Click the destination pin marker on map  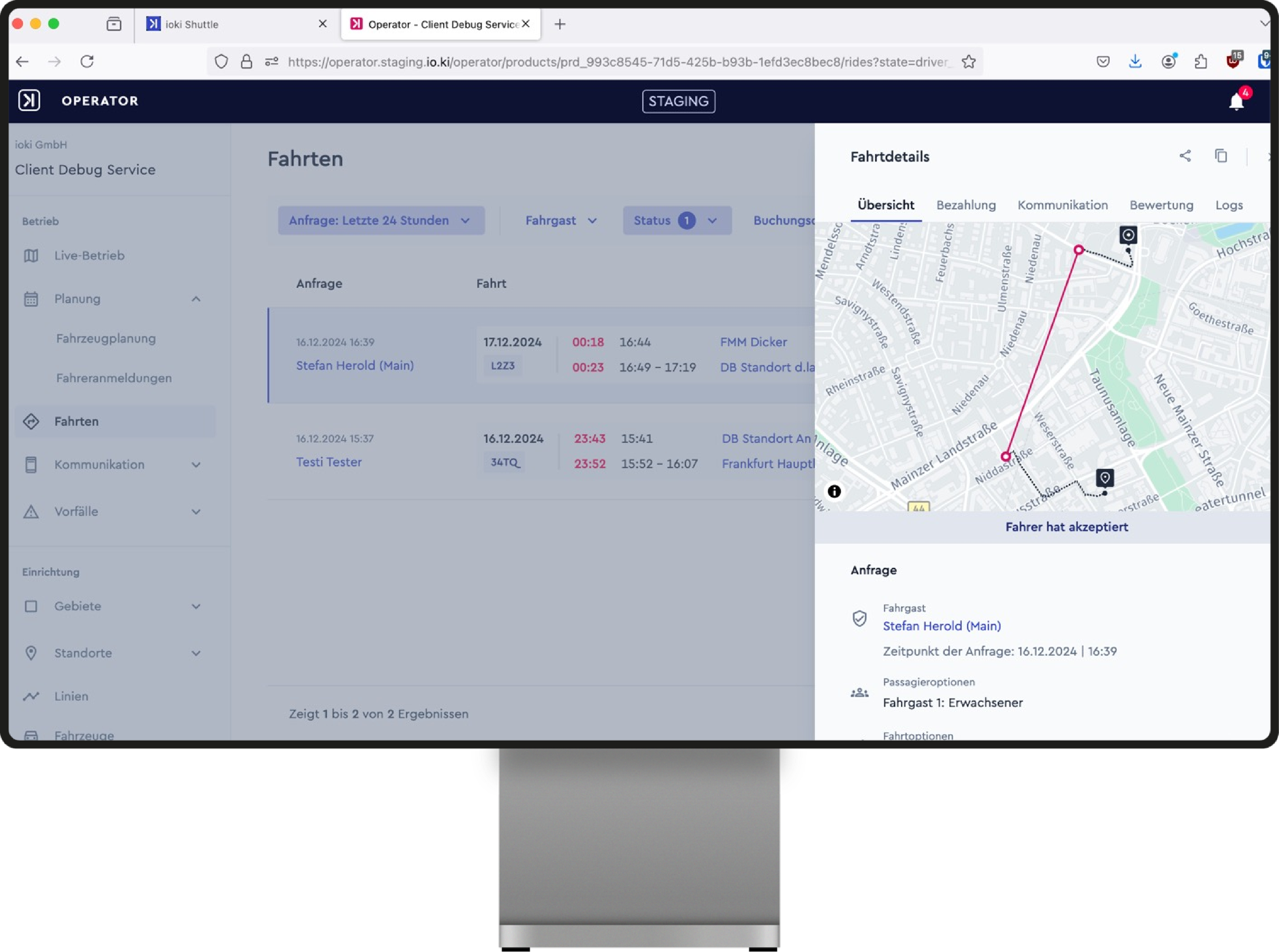pos(1104,478)
